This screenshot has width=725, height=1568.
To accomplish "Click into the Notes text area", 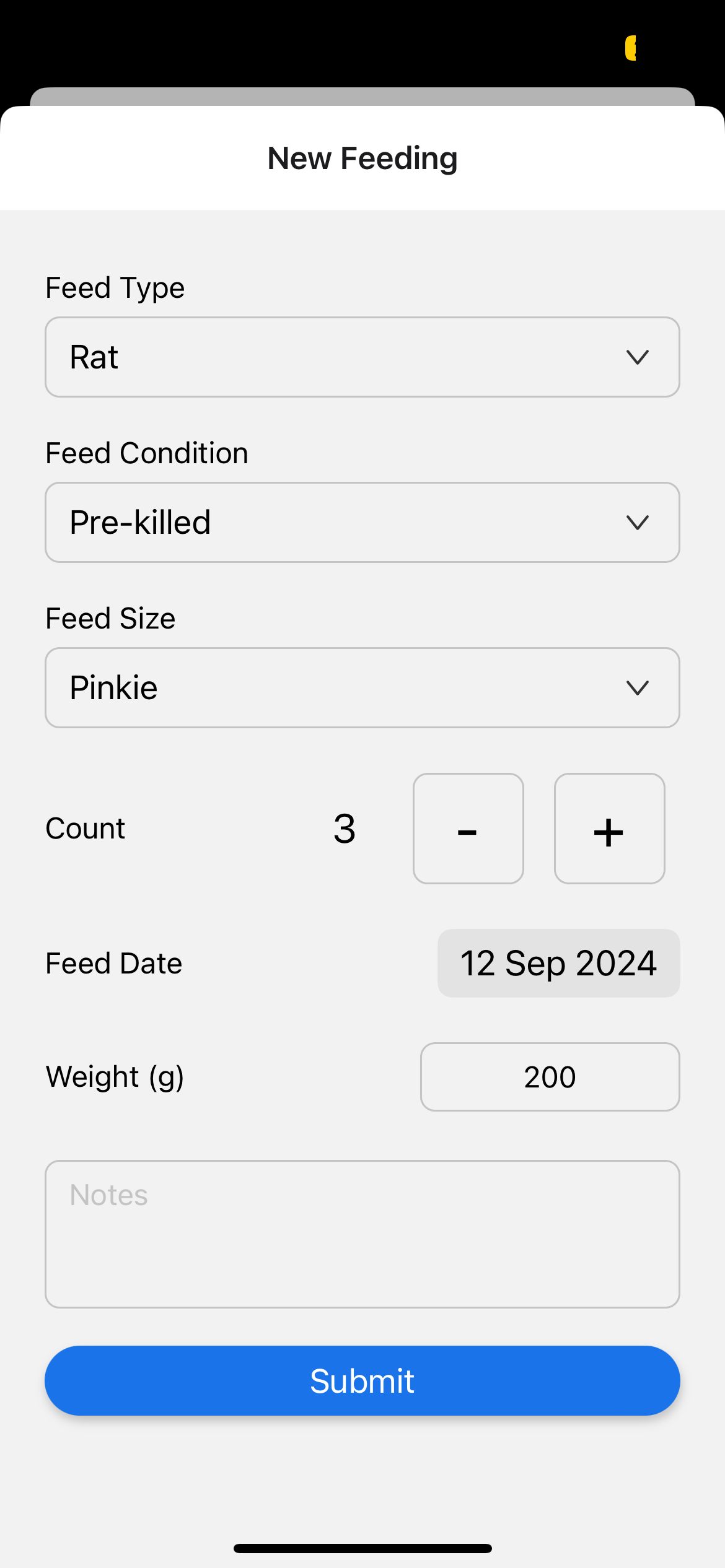I will [x=362, y=1234].
